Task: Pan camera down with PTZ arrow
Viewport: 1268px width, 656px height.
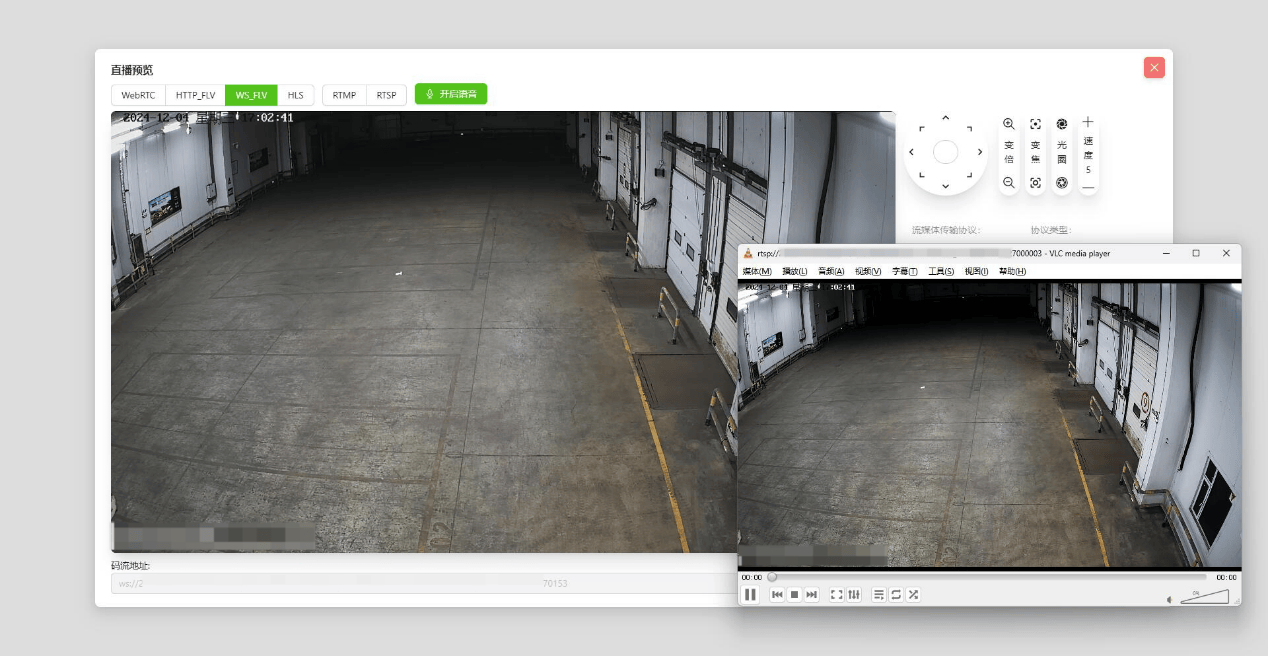Action: coord(946,186)
